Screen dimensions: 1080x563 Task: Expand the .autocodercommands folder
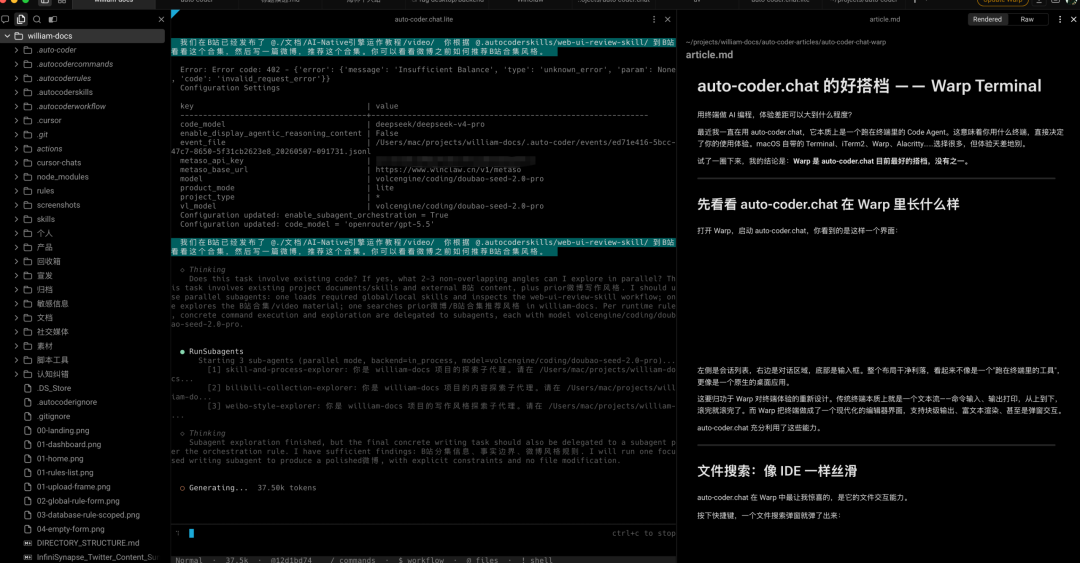(17, 64)
